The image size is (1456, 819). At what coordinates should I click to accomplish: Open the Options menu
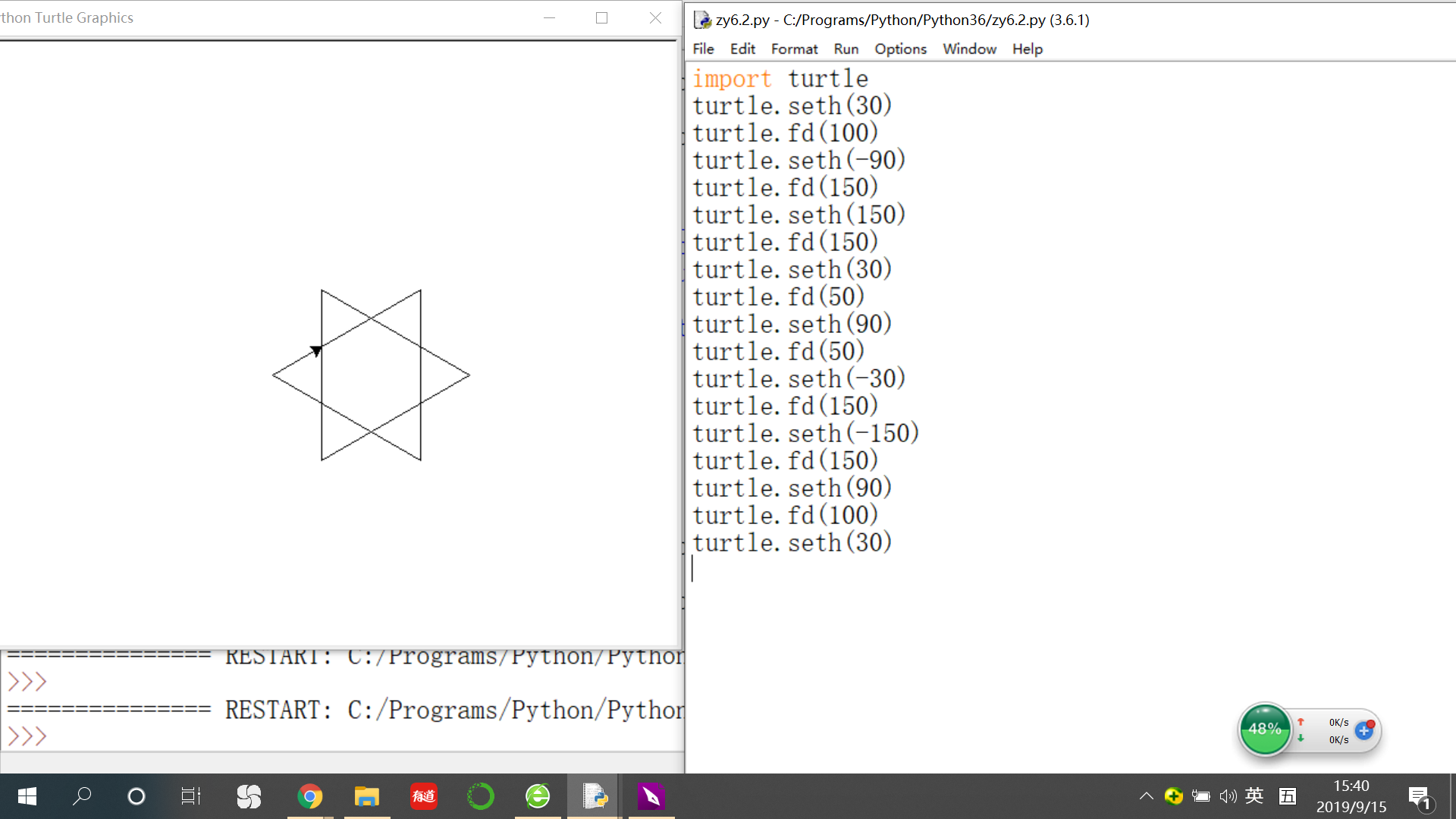900,49
